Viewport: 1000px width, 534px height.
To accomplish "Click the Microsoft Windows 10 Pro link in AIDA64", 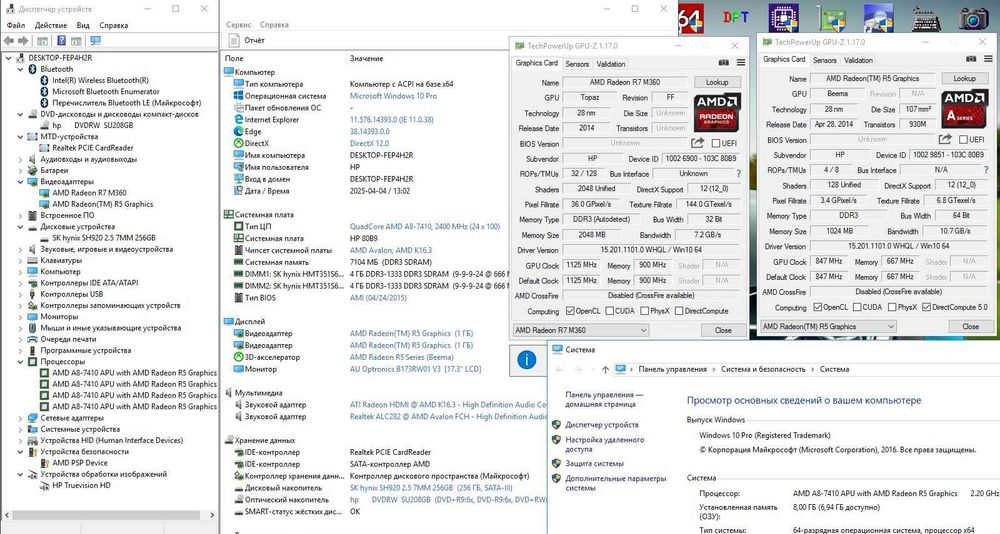I will (x=393, y=96).
